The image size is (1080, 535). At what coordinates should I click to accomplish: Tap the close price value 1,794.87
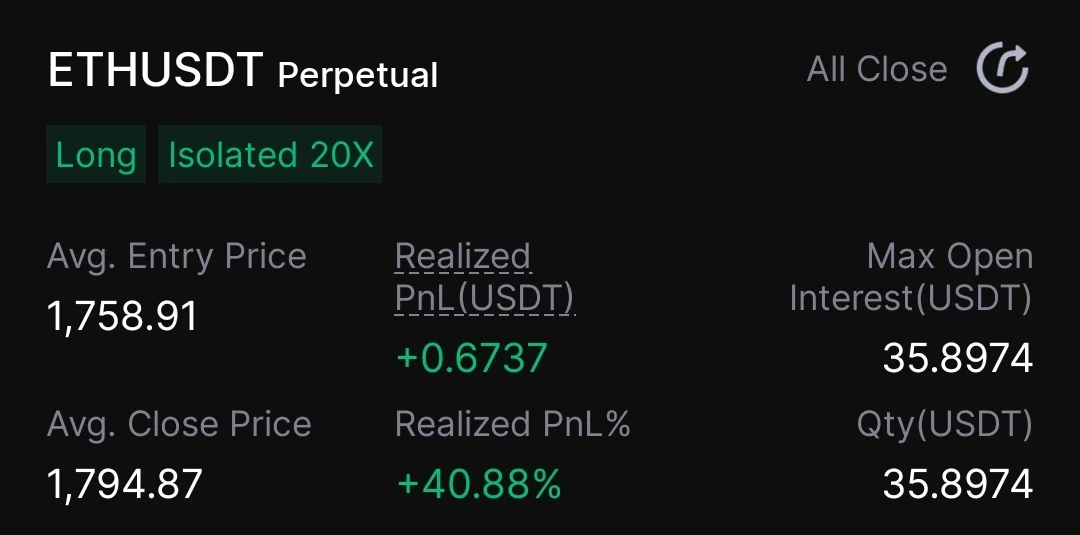point(125,484)
